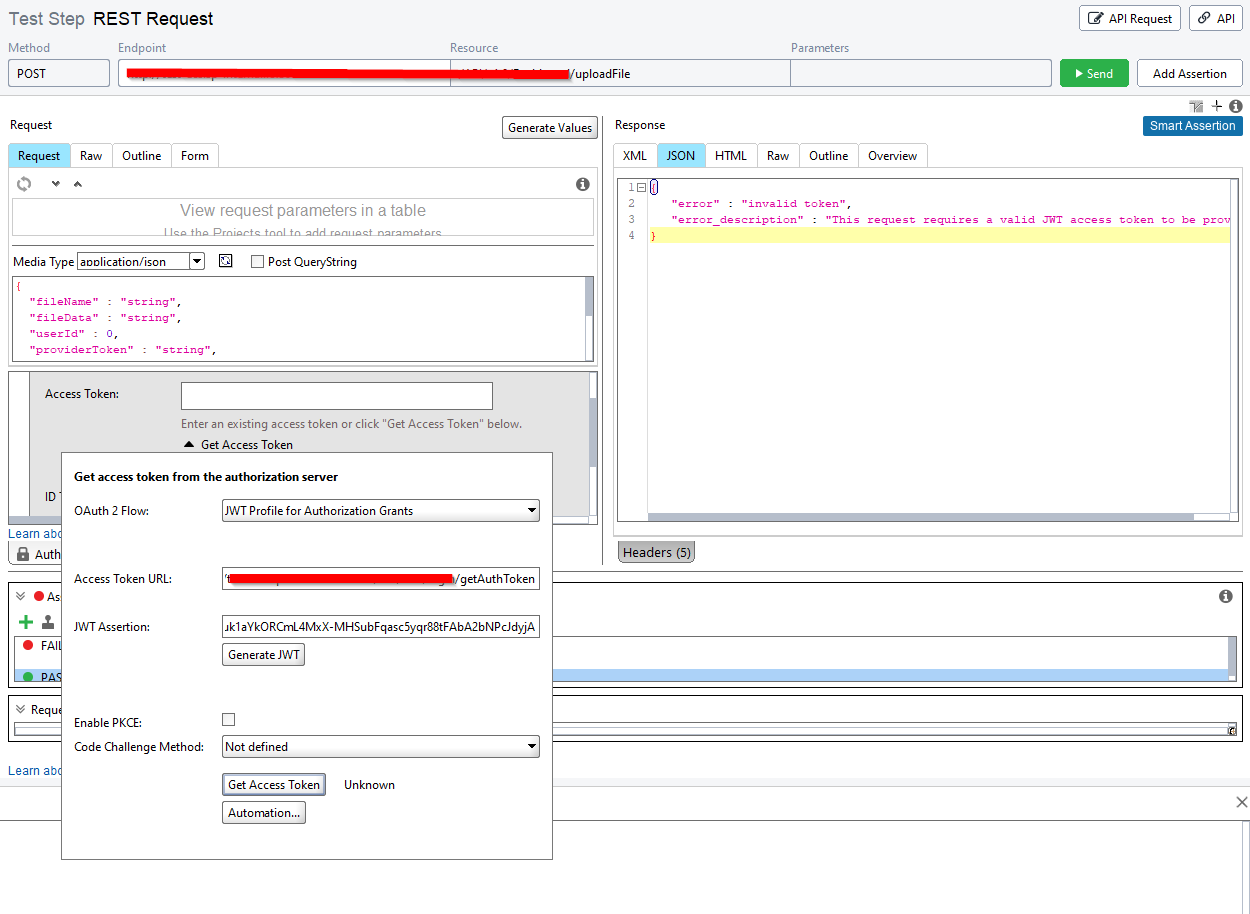Click the plus icon above Smart Assertion
1250x914 pixels.
pyautogui.click(x=1217, y=106)
